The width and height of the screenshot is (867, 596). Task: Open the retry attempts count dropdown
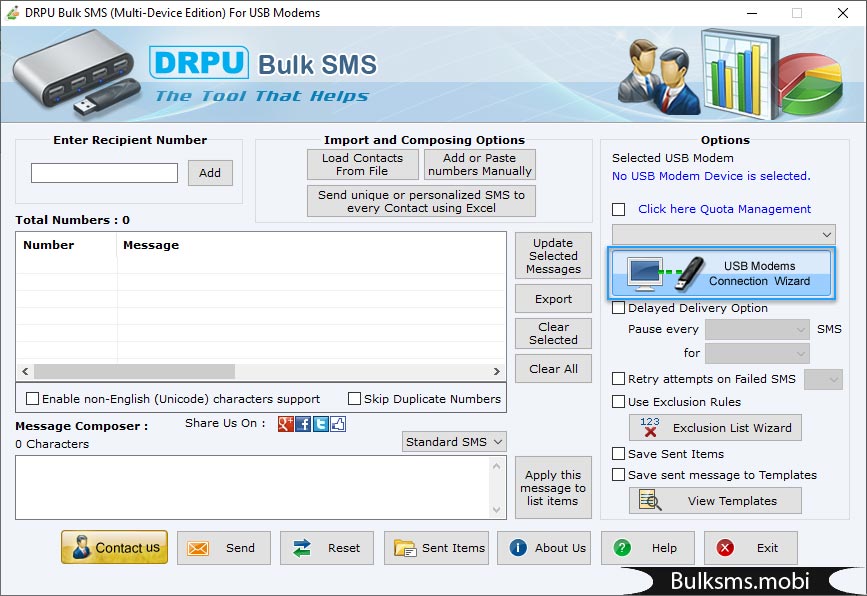(823, 379)
